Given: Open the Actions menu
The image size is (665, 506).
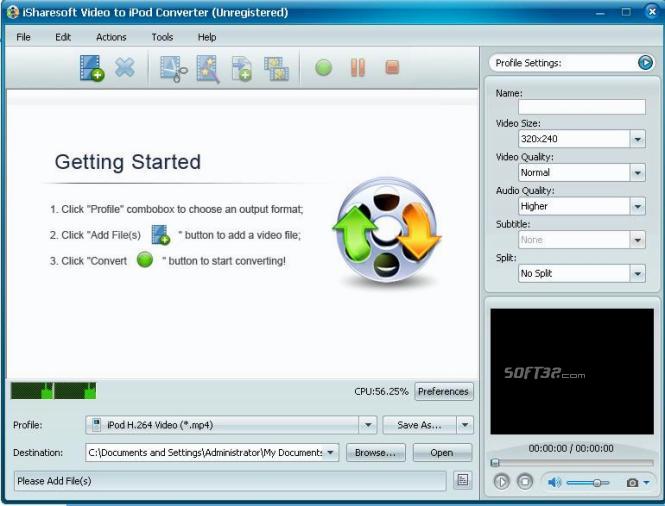Looking at the screenshot, I should [111, 37].
